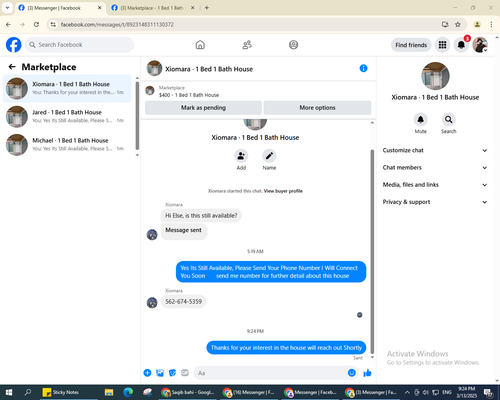Image resolution: width=500 pixels, height=400 pixels.
Task: Mute the conversation using bell icon
Action: 421,119
